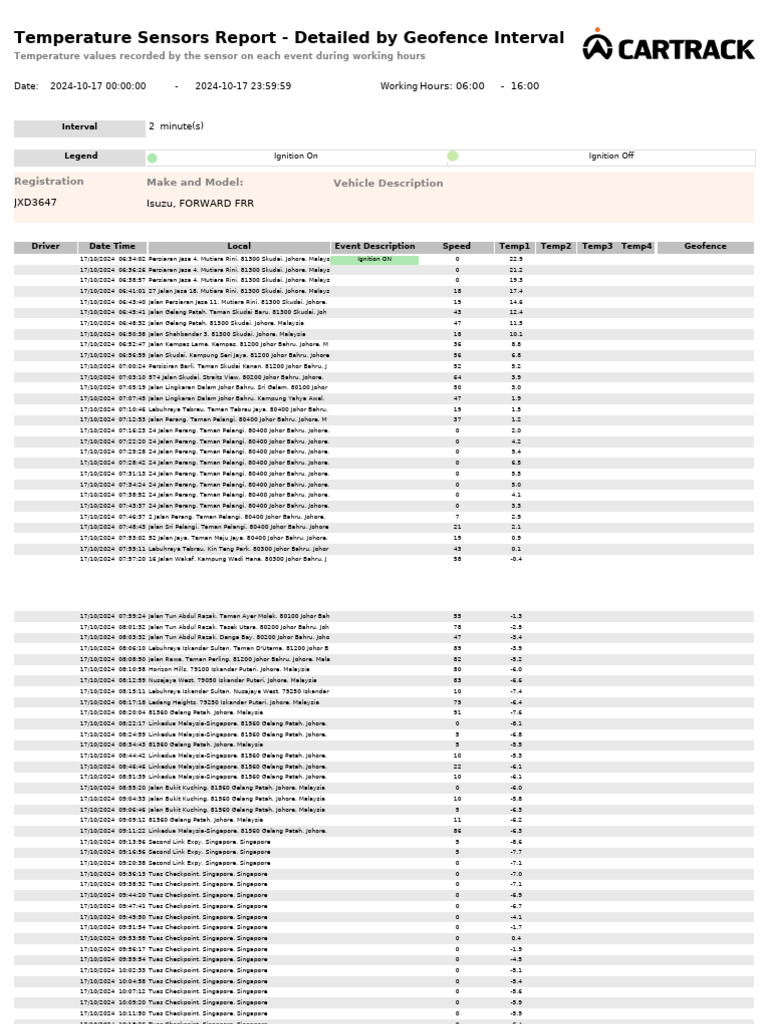
Task: Click the '16 Jalan Wakaf' location row
Action: (x=384, y=560)
